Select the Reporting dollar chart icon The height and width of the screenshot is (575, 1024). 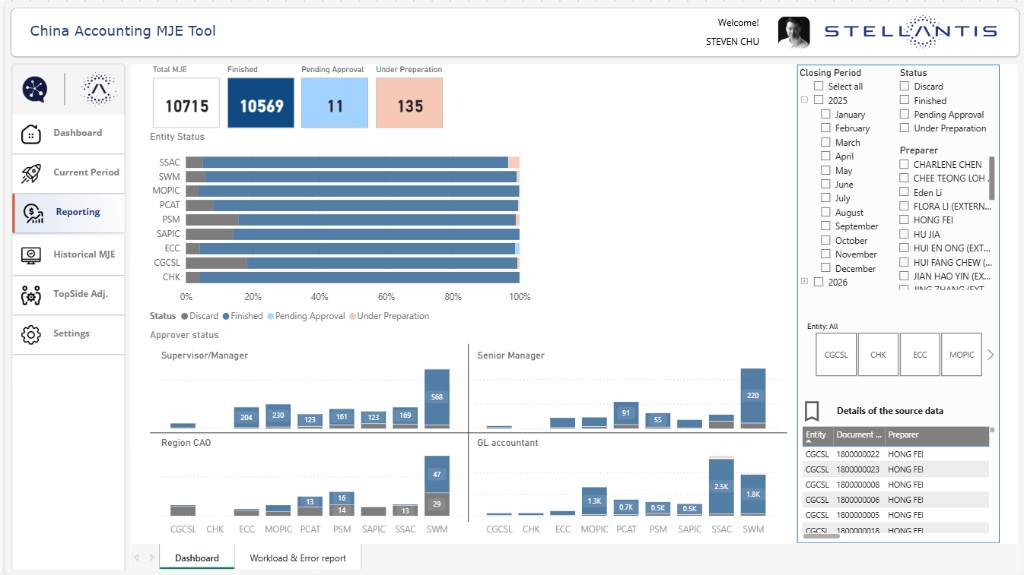click(33, 213)
